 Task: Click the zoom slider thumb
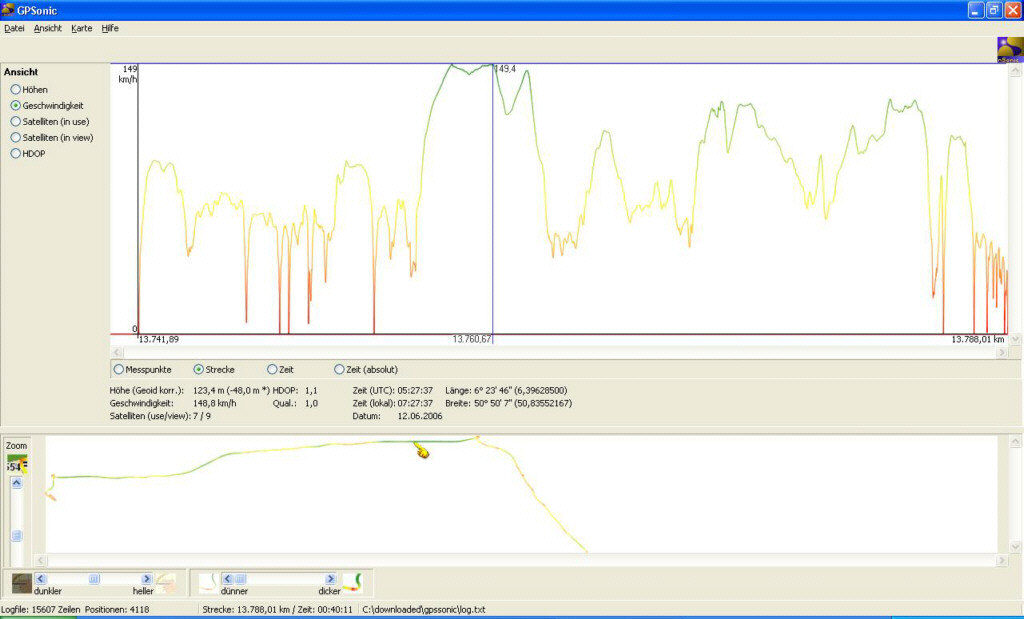click(x=16, y=535)
